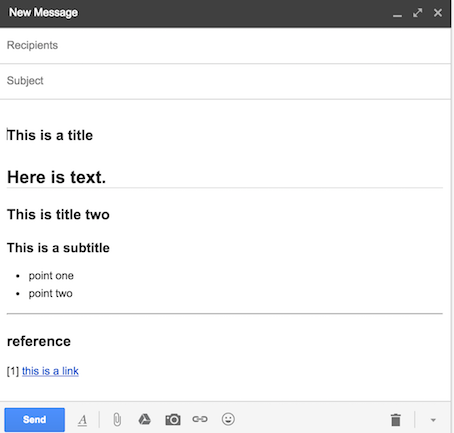This screenshot has height=433, width=454.
Task: Minimize the New Message window
Action: click(x=397, y=13)
